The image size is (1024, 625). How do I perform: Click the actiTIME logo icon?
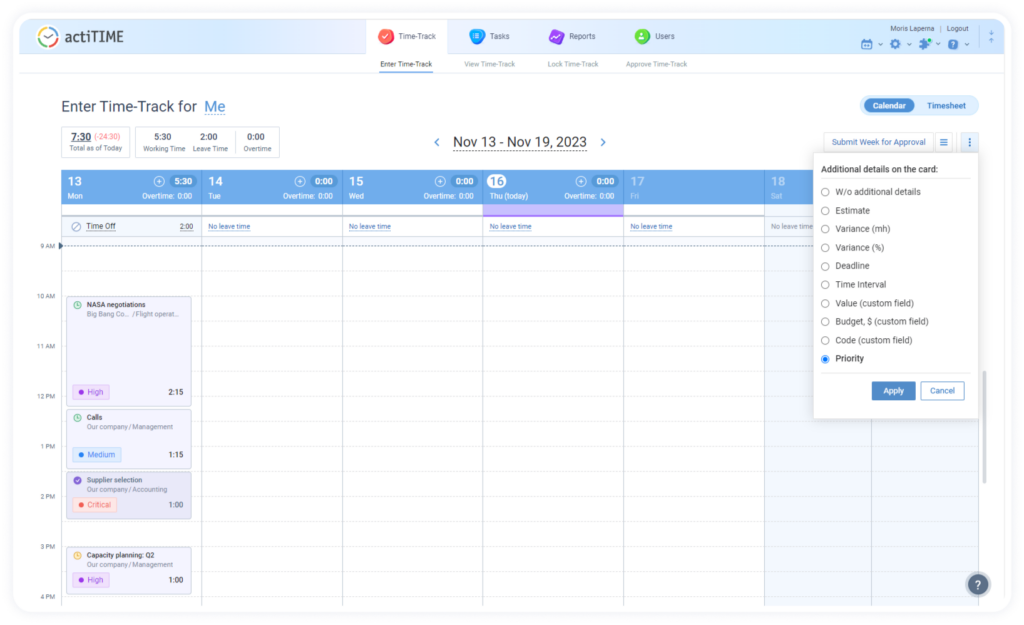(x=48, y=37)
